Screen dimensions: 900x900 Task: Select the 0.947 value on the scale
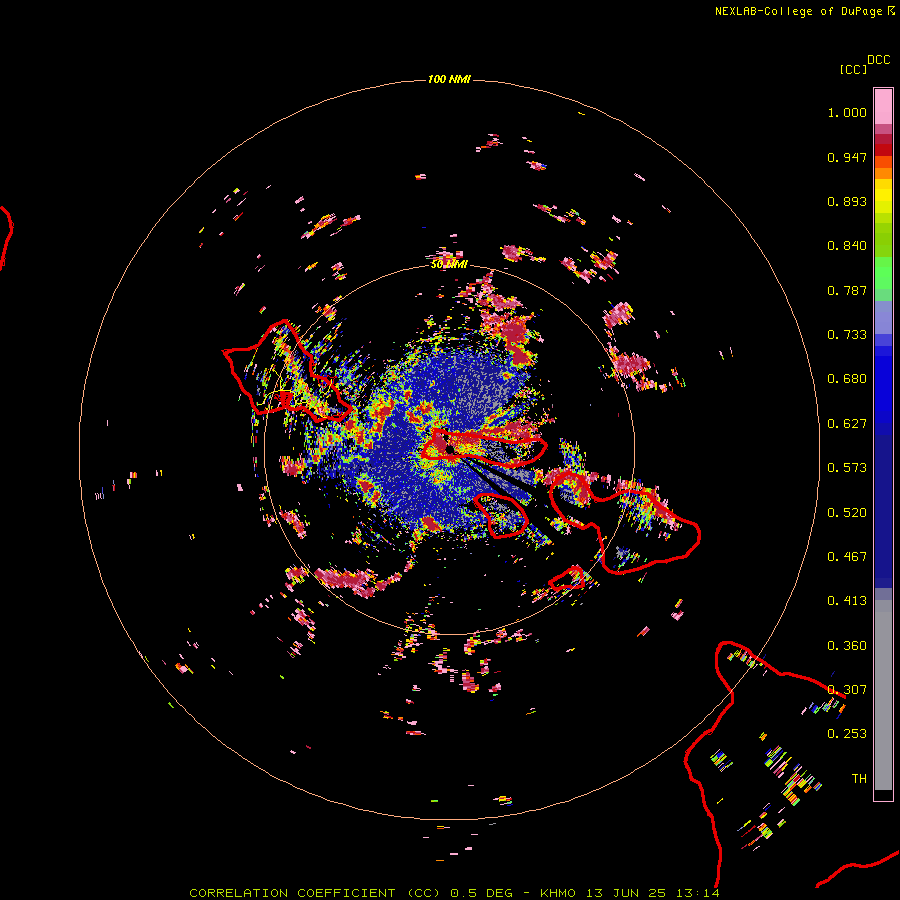click(847, 157)
